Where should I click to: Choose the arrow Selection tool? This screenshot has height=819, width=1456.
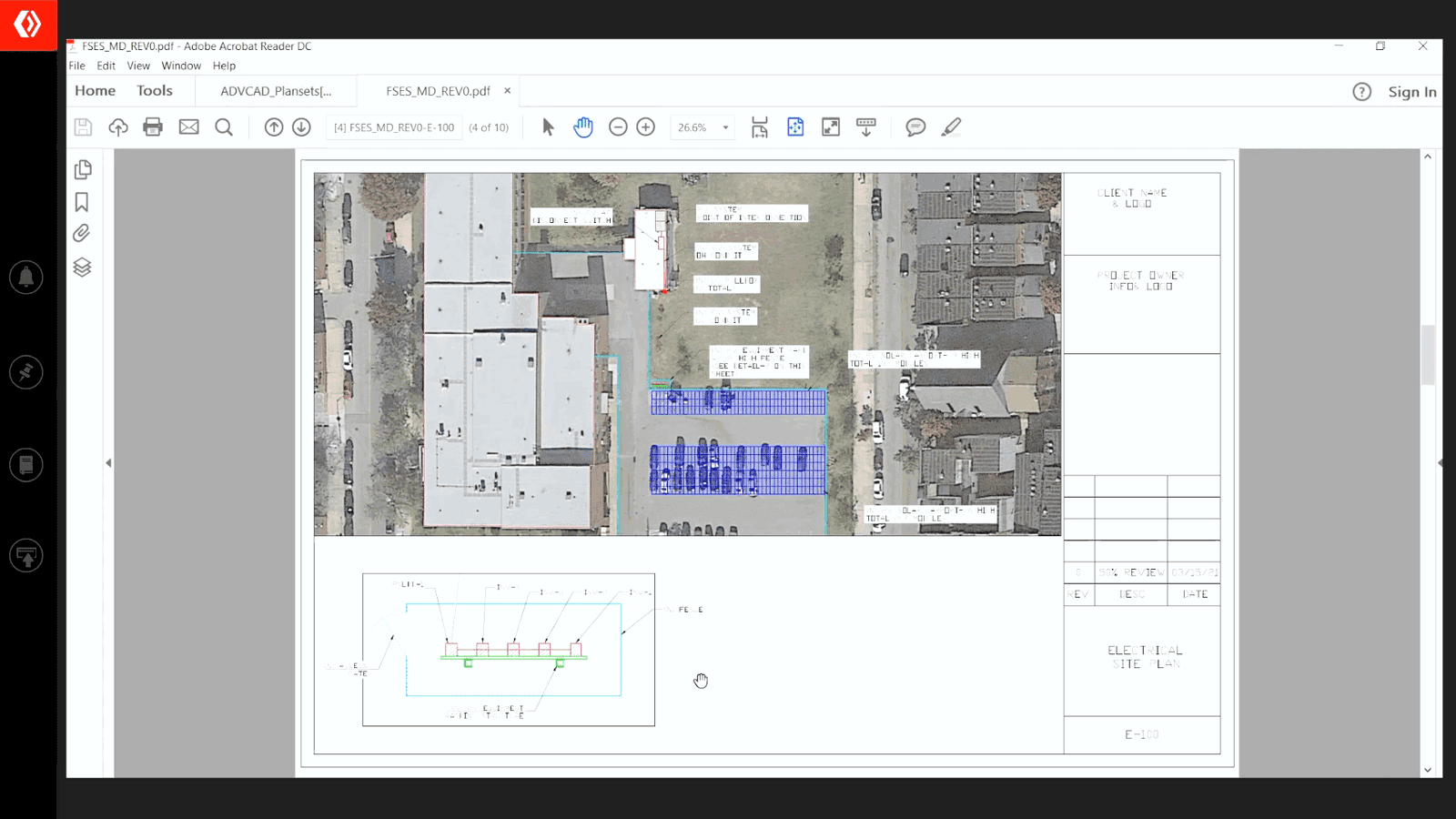pos(548,127)
